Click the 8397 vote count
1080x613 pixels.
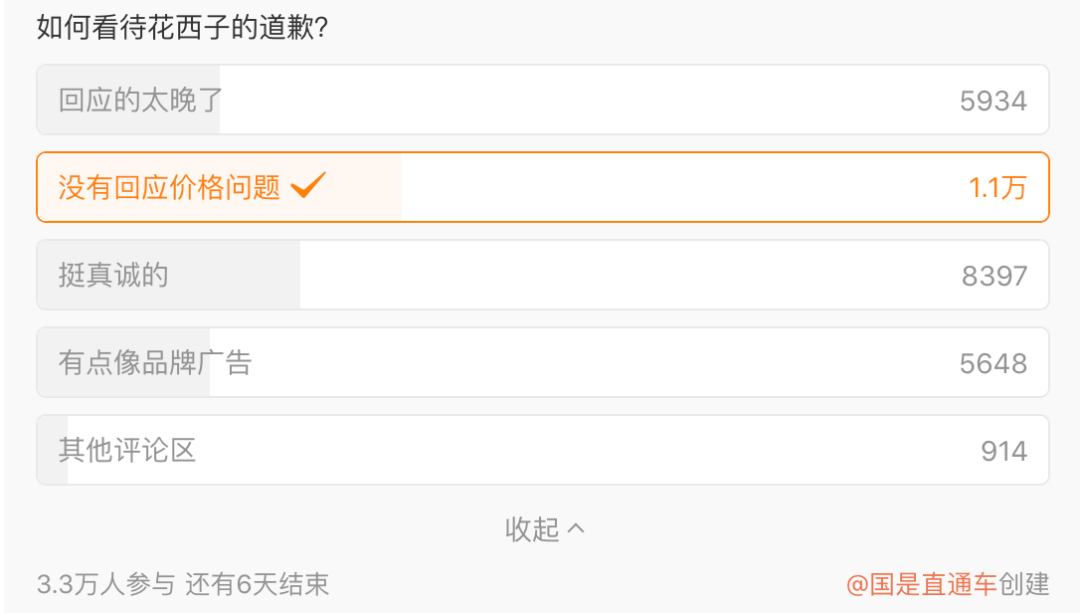tap(994, 275)
